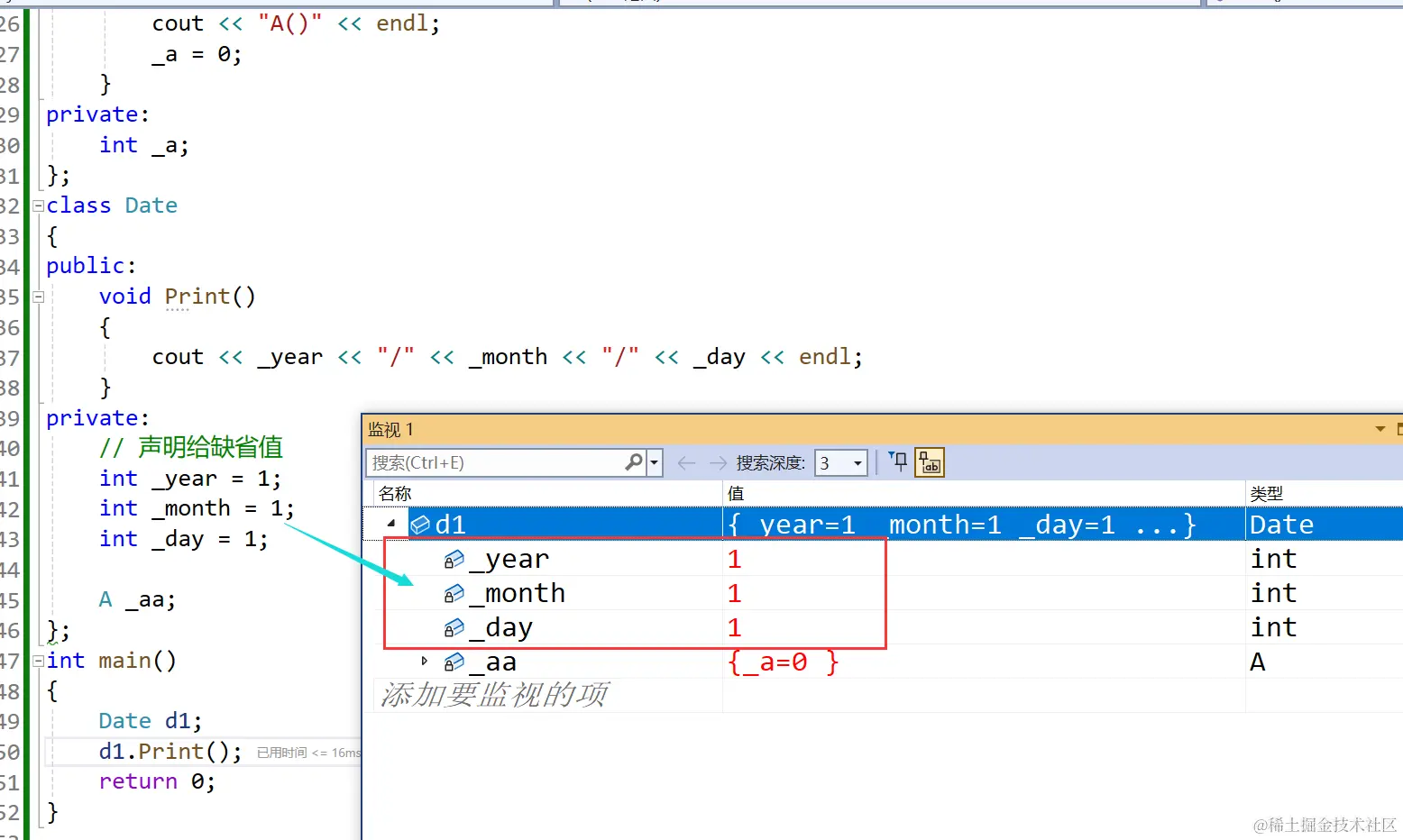Screen dimensions: 1403x840
Task: Click the Date type cell for d1
Action: pyautogui.click(x=1281, y=525)
